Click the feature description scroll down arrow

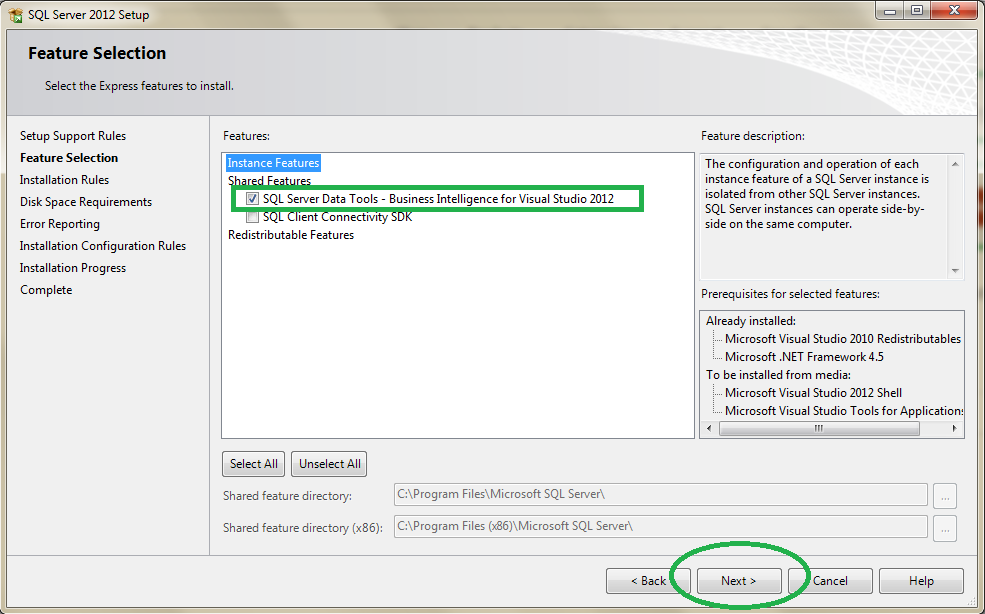point(955,271)
